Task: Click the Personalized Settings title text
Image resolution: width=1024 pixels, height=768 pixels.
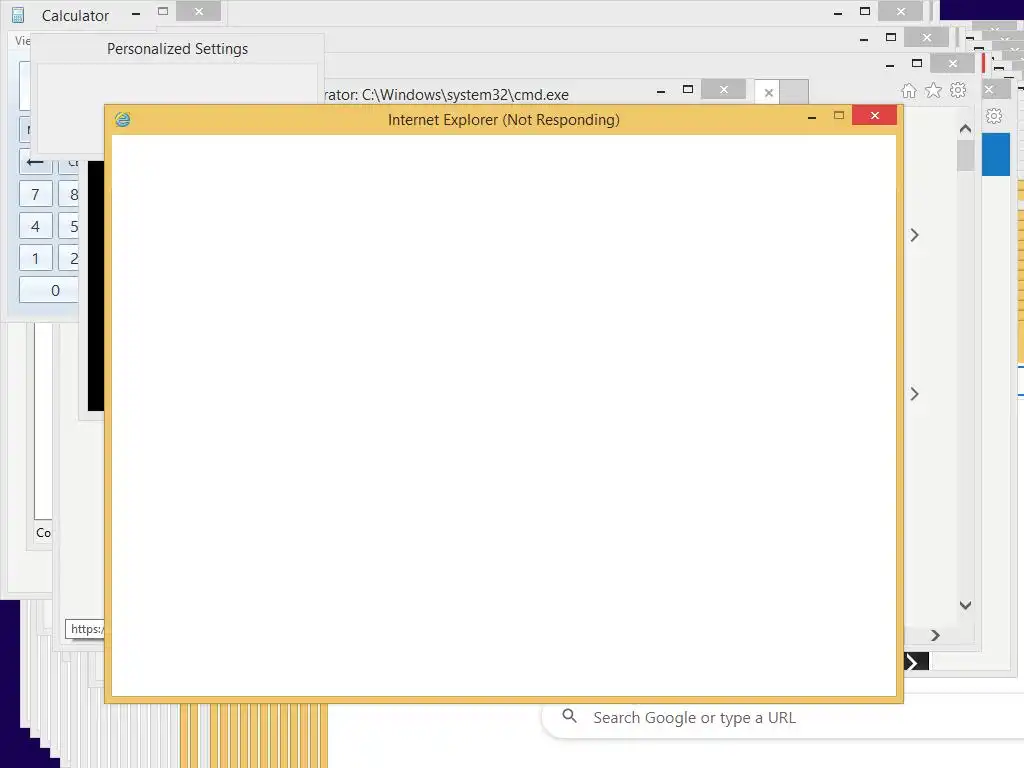Action: point(178,49)
